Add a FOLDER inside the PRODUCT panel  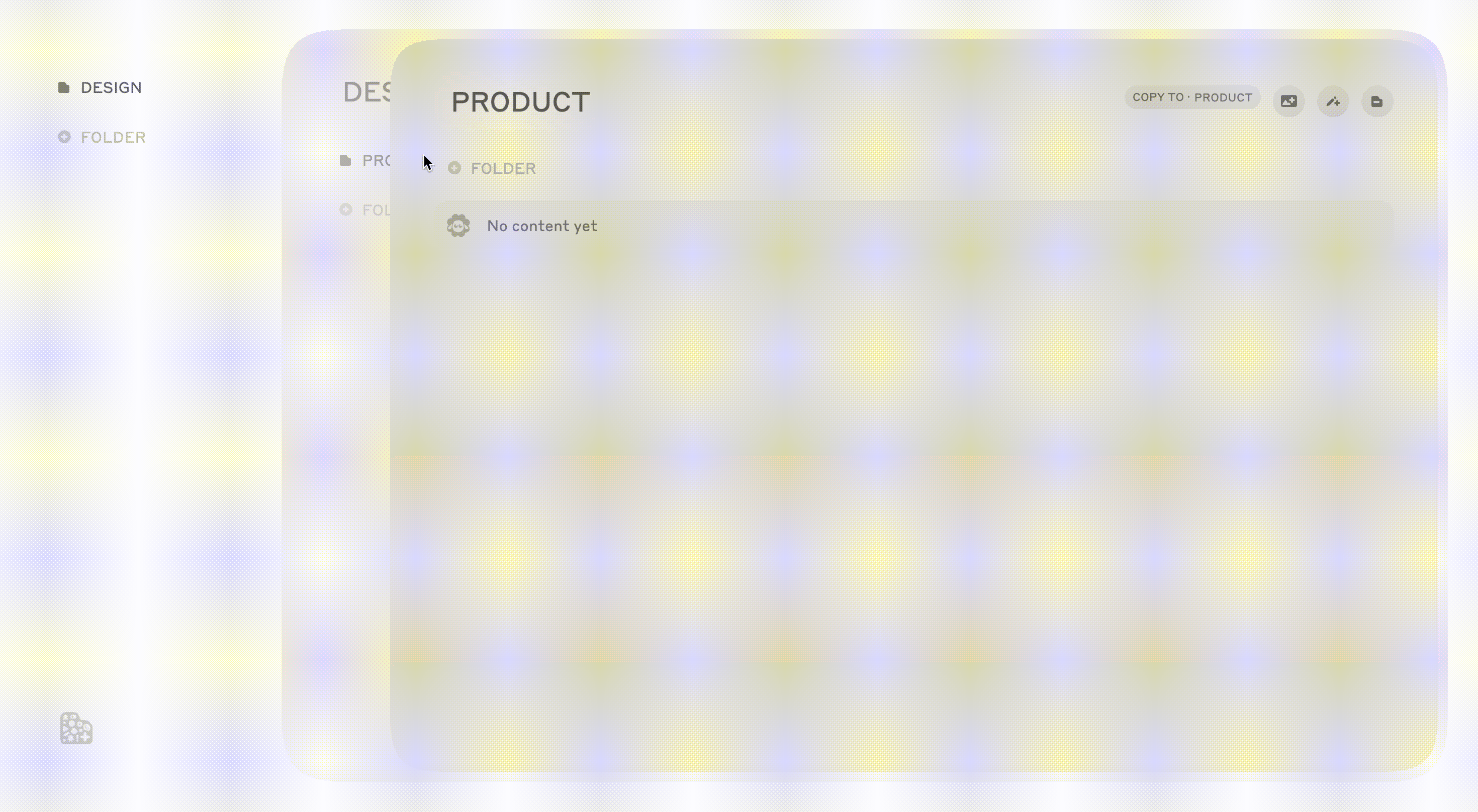[492, 168]
